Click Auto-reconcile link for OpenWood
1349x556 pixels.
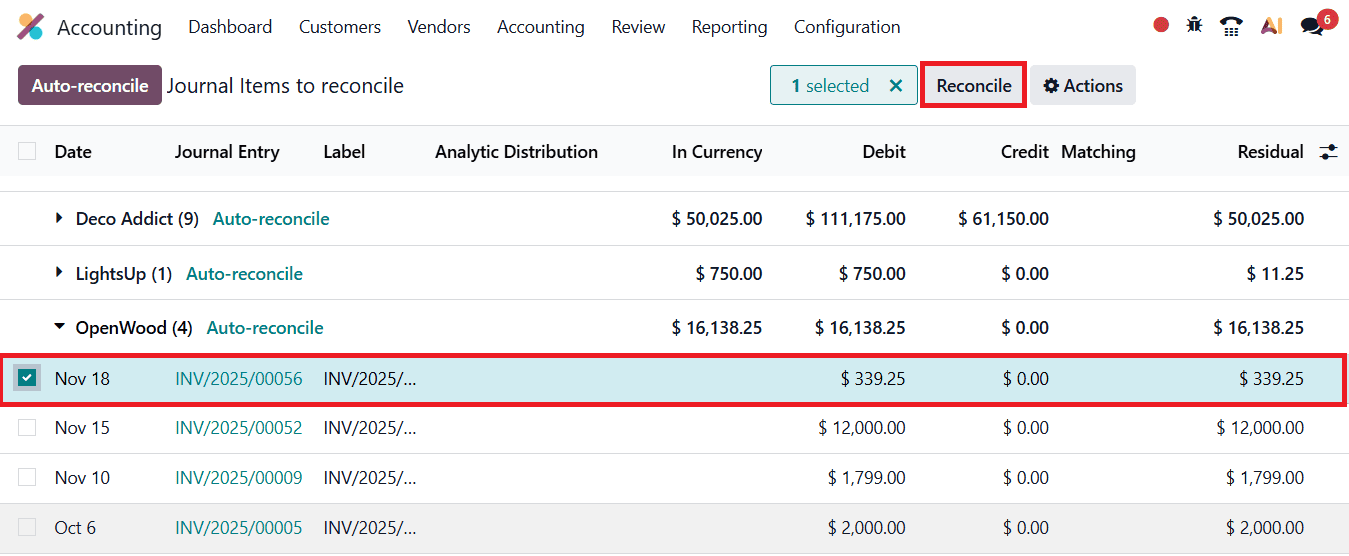click(265, 328)
